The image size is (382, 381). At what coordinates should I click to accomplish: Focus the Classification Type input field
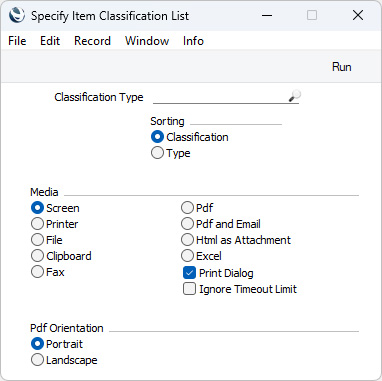(x=221, y=97)
